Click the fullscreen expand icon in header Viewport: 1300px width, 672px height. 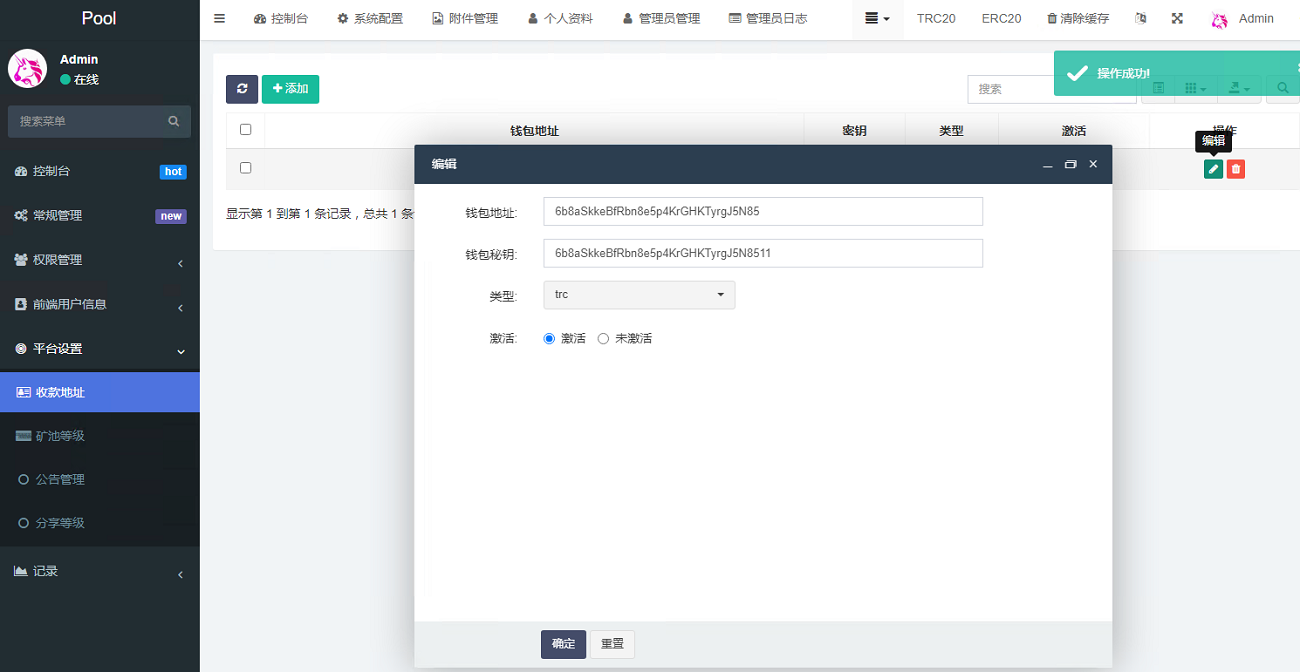pos(1177,18)
